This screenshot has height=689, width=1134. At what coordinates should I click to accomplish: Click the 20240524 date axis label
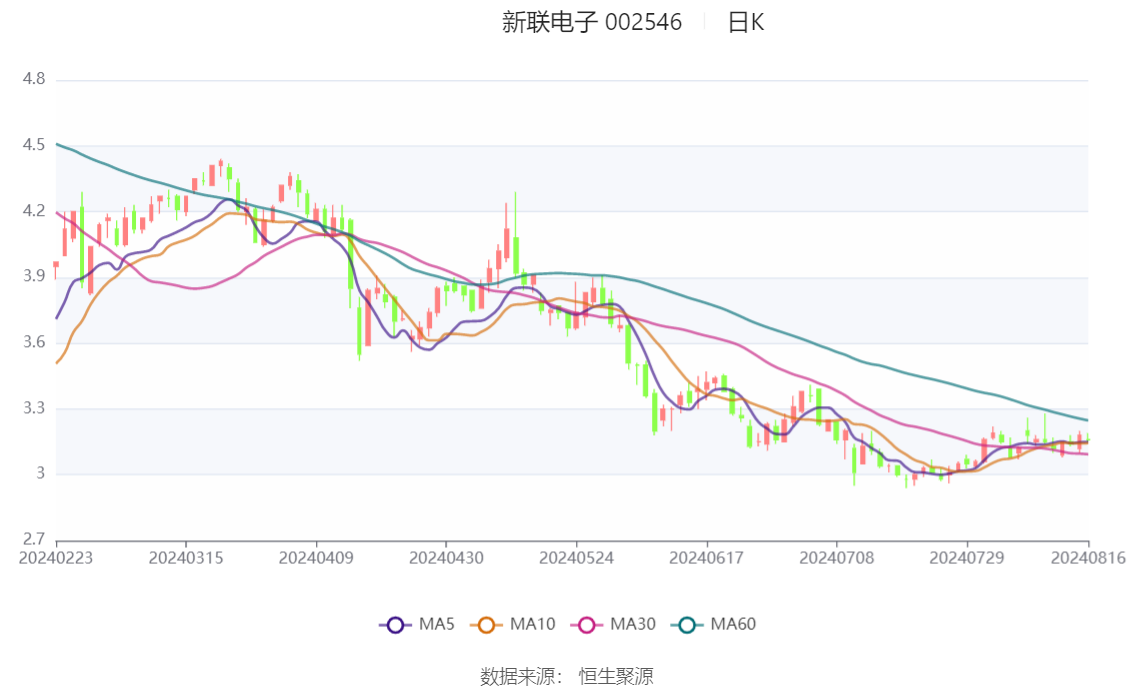576,557
